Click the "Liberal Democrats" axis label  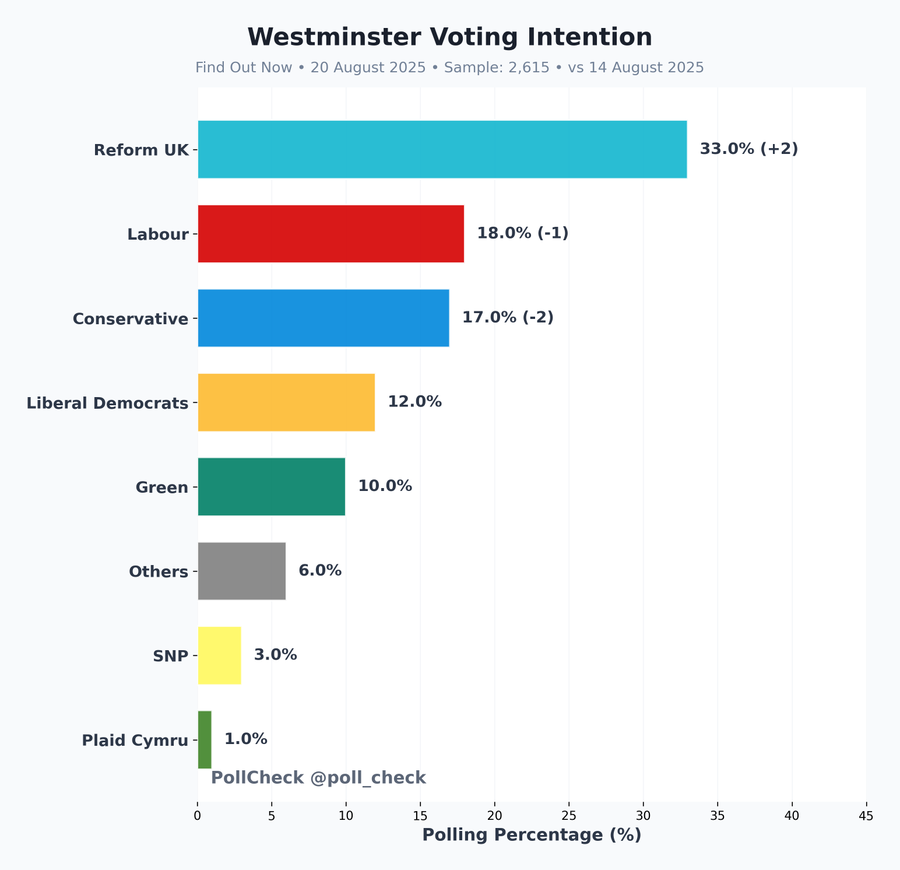(107, 403)
